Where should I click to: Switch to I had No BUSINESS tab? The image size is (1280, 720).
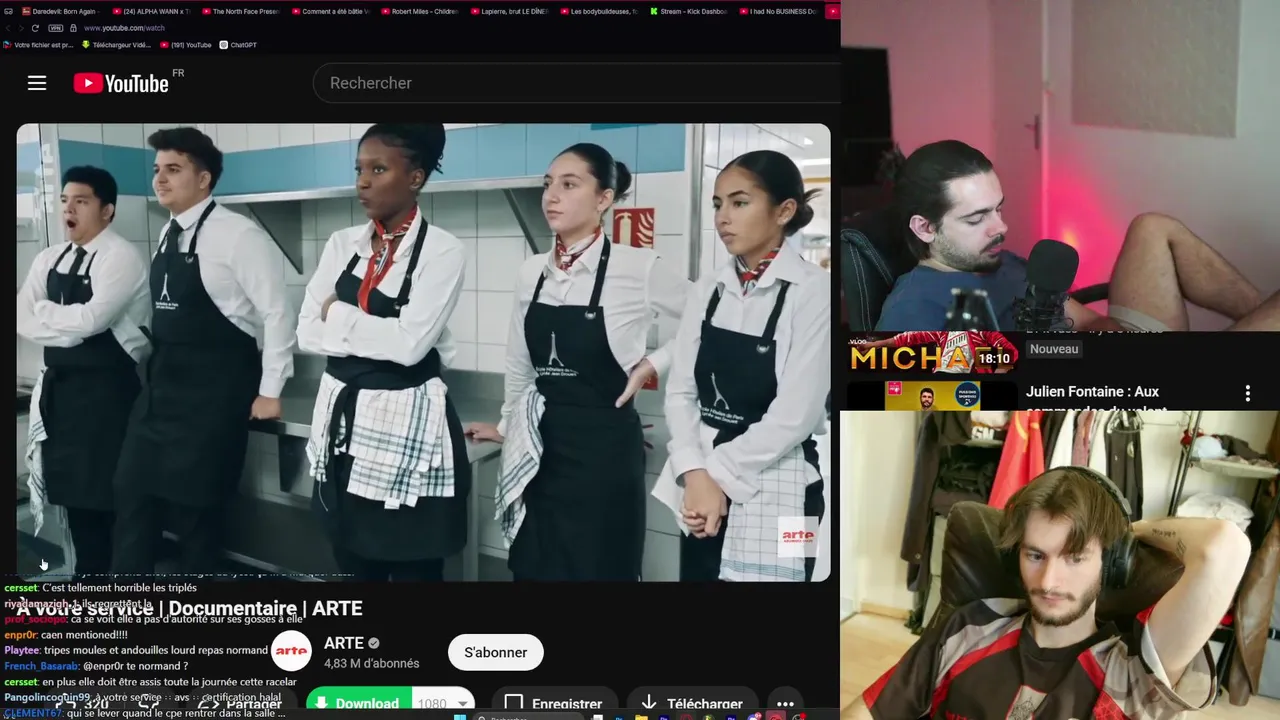(x=780, y=11)
